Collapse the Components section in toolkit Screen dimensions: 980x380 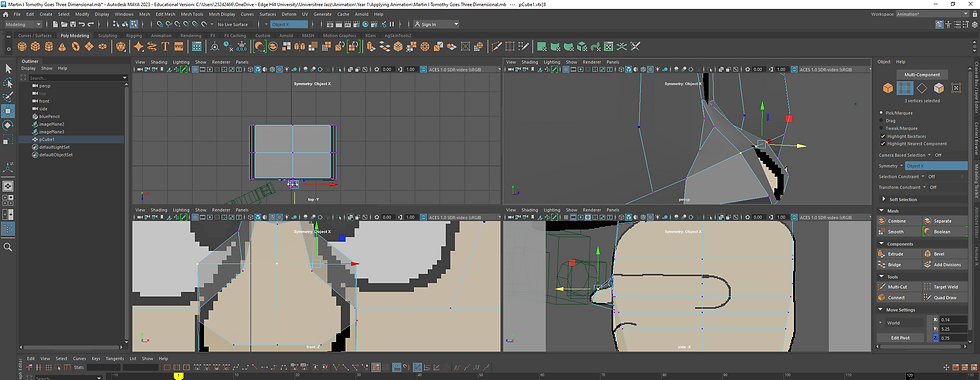coord(921,244)
